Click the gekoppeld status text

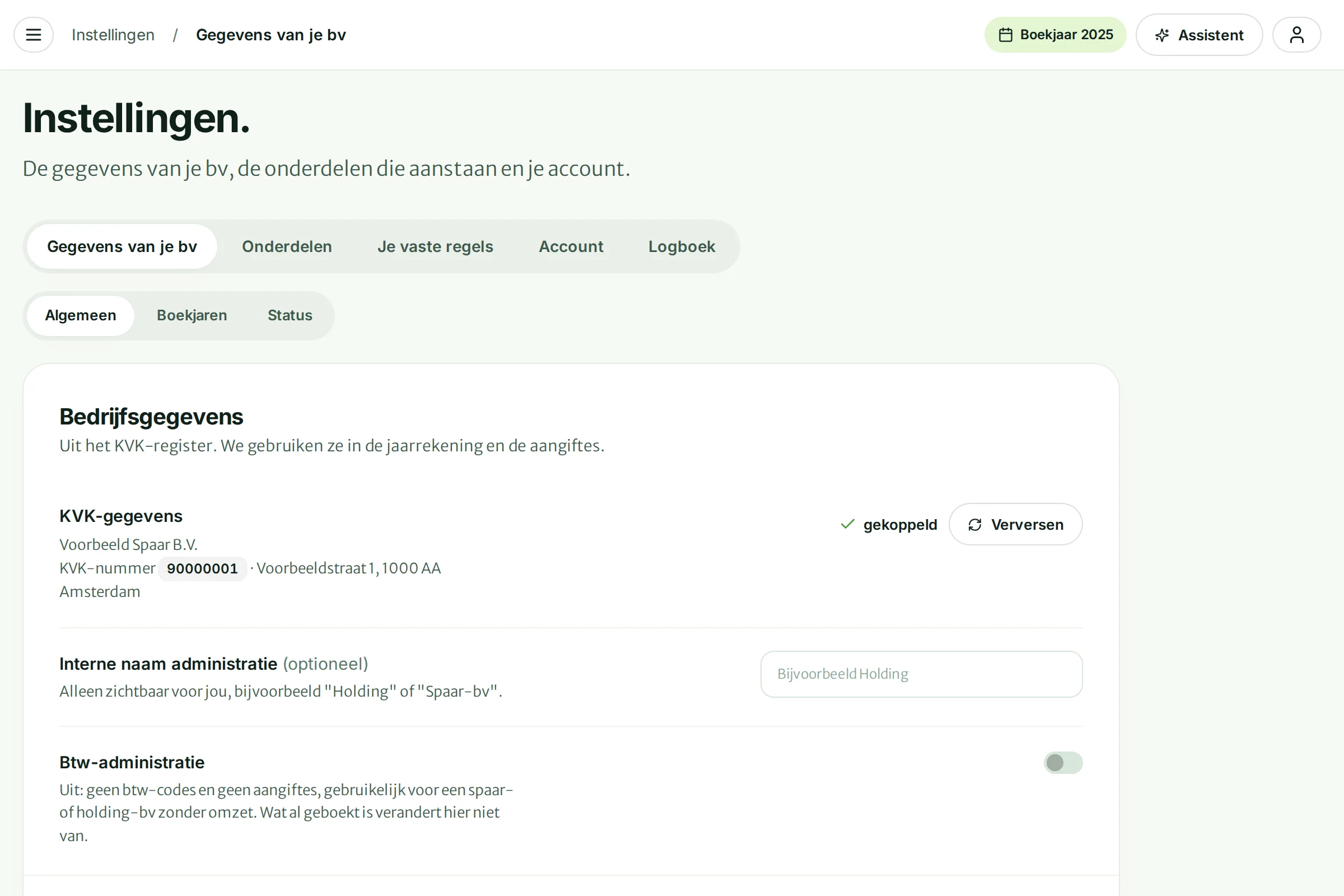click(900, 525)
